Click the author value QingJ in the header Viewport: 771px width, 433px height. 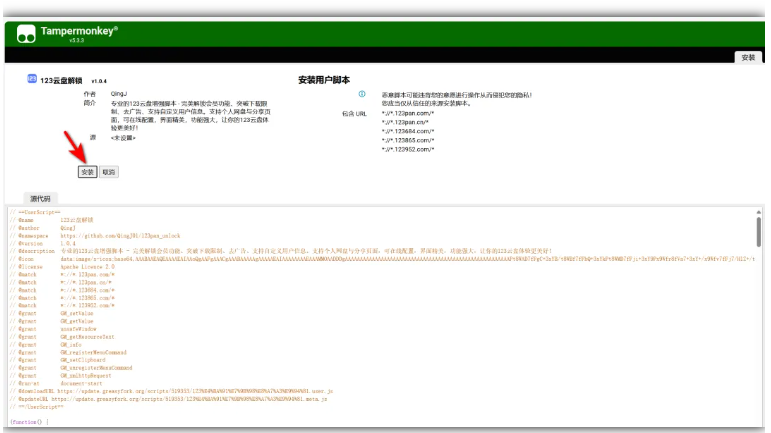(x=119, y=94)
